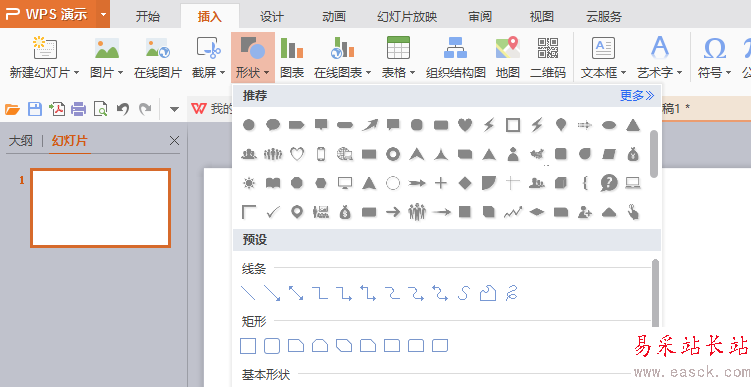Image resolution: width=751 pixels, height=387 pixels.
Task: Close the slide thumbnail pane
Action: tap(174, 140)
